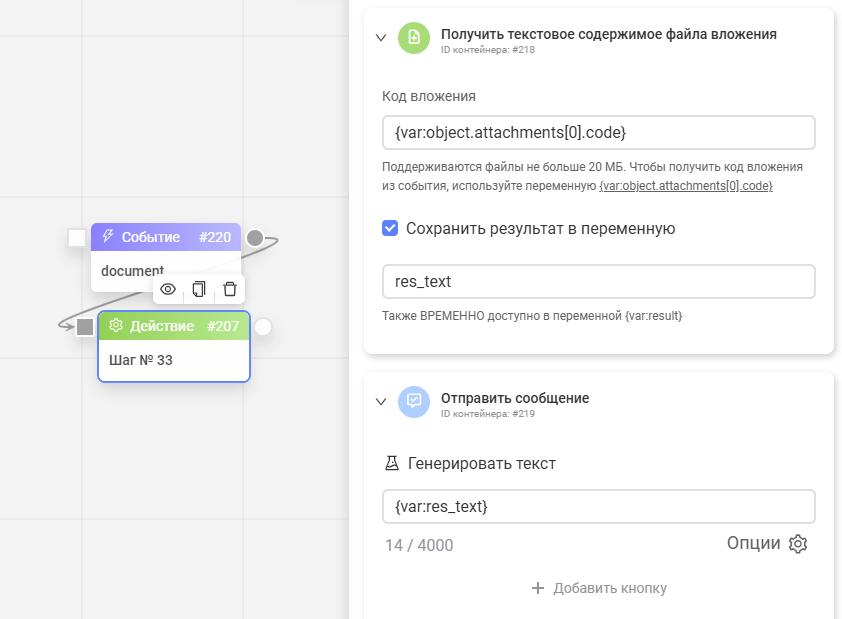This screenshot has height=619, width=842.
Task: Click the eye preview icon above the action node
Action: point(168,289)
